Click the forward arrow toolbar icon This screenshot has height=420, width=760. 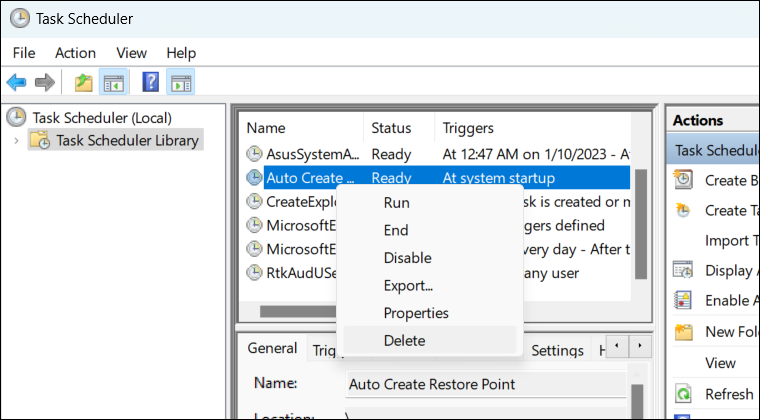pos(44,82)
